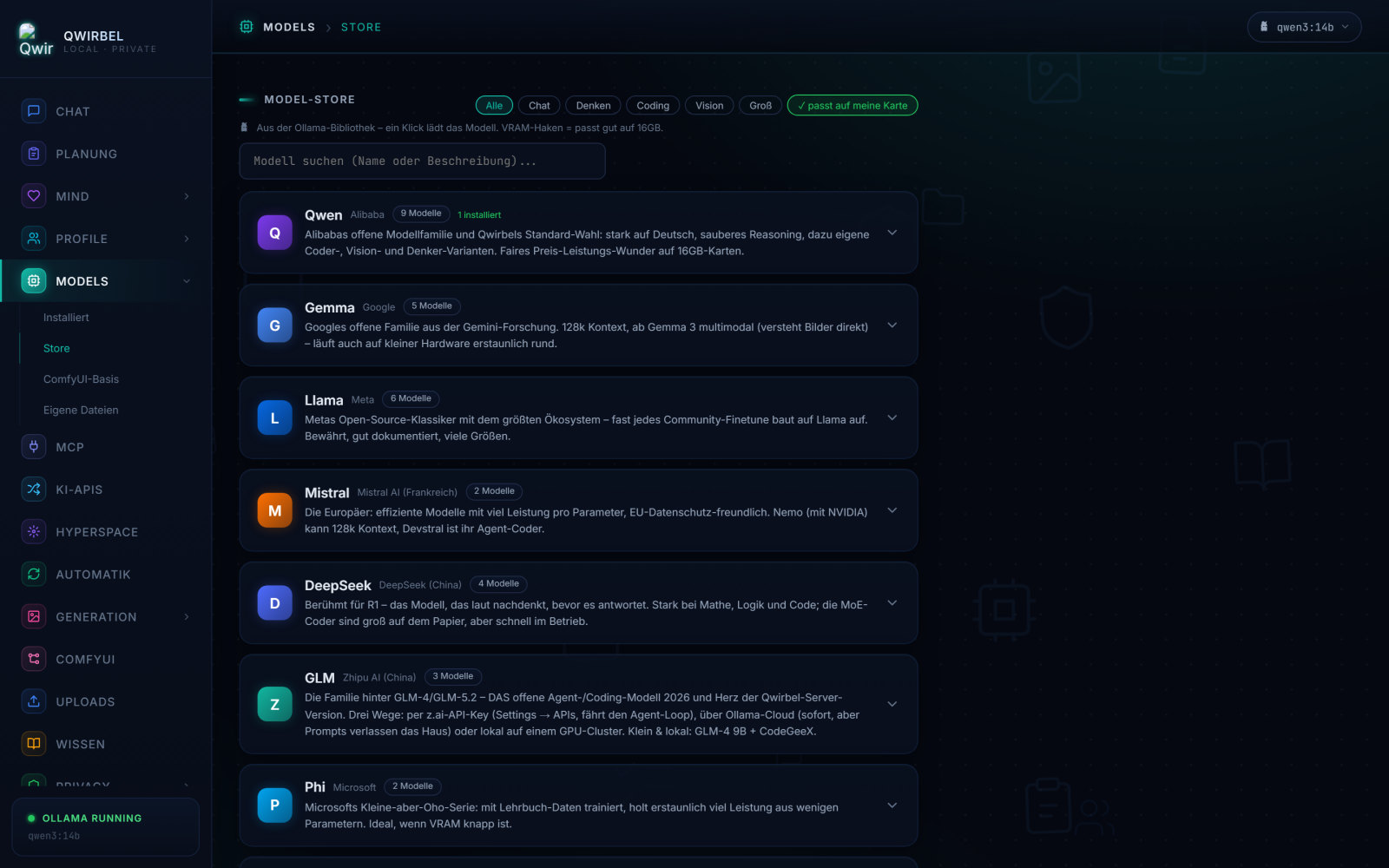Open the ComfyUI-Basis submenu item
This screenshot has height=868, width=1389.
click(x=81, y=379)
